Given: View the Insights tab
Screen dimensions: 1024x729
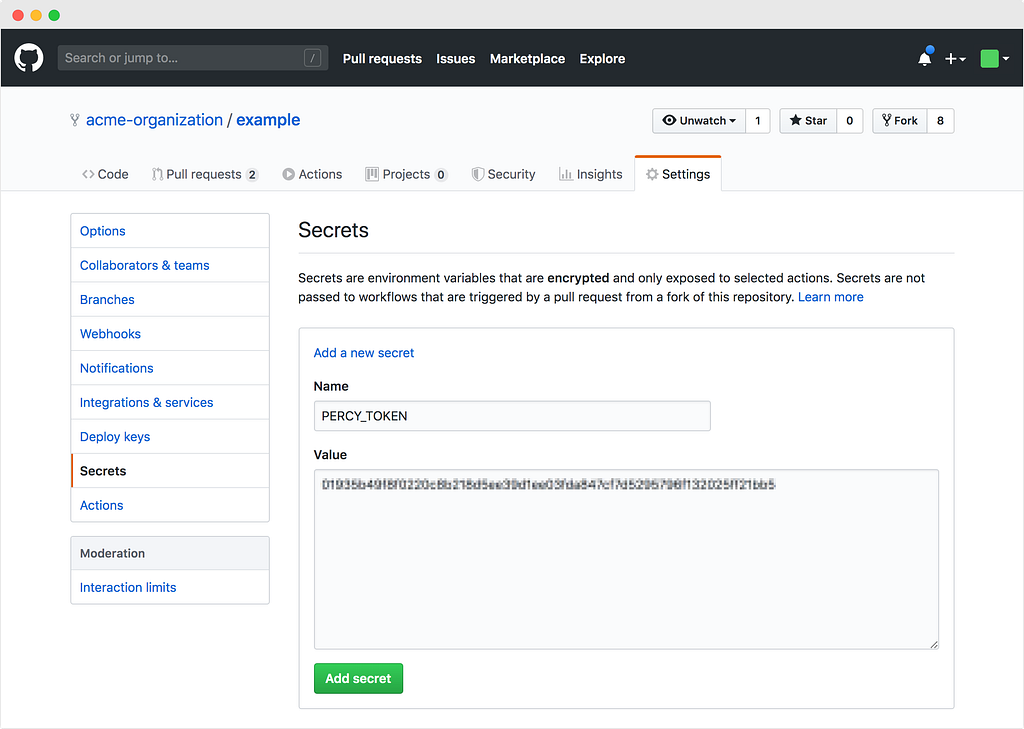Looking at the screenshot, I should click(590, 174).
